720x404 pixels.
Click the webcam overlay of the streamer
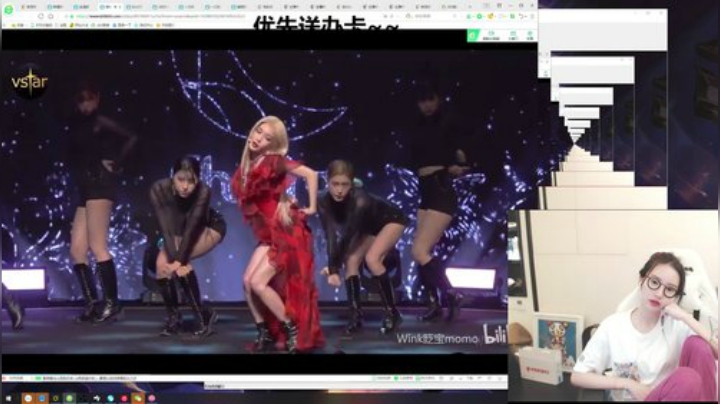click(x=613, y=306)
